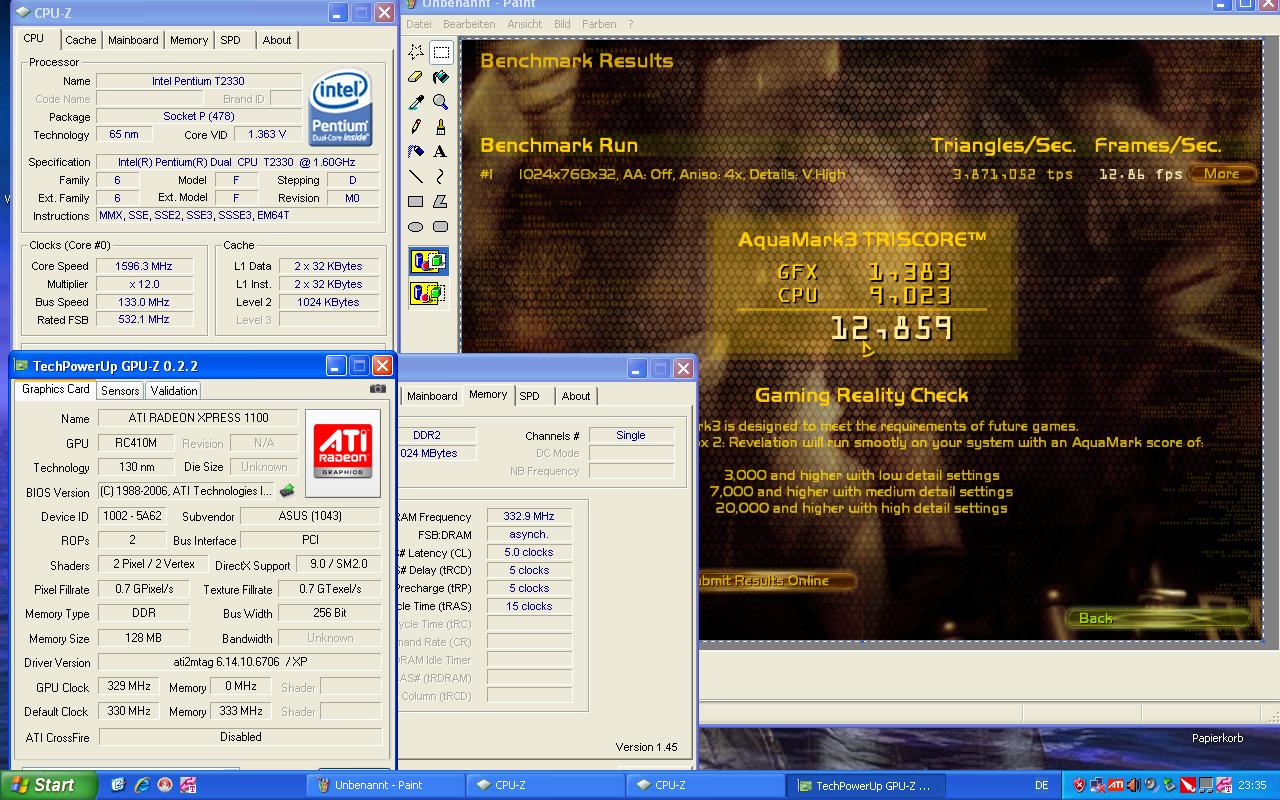This screenshot has width=1280, height=800.
Task: Open the Sensors tab in GPU-Z
Action: (x=120, y=391)
